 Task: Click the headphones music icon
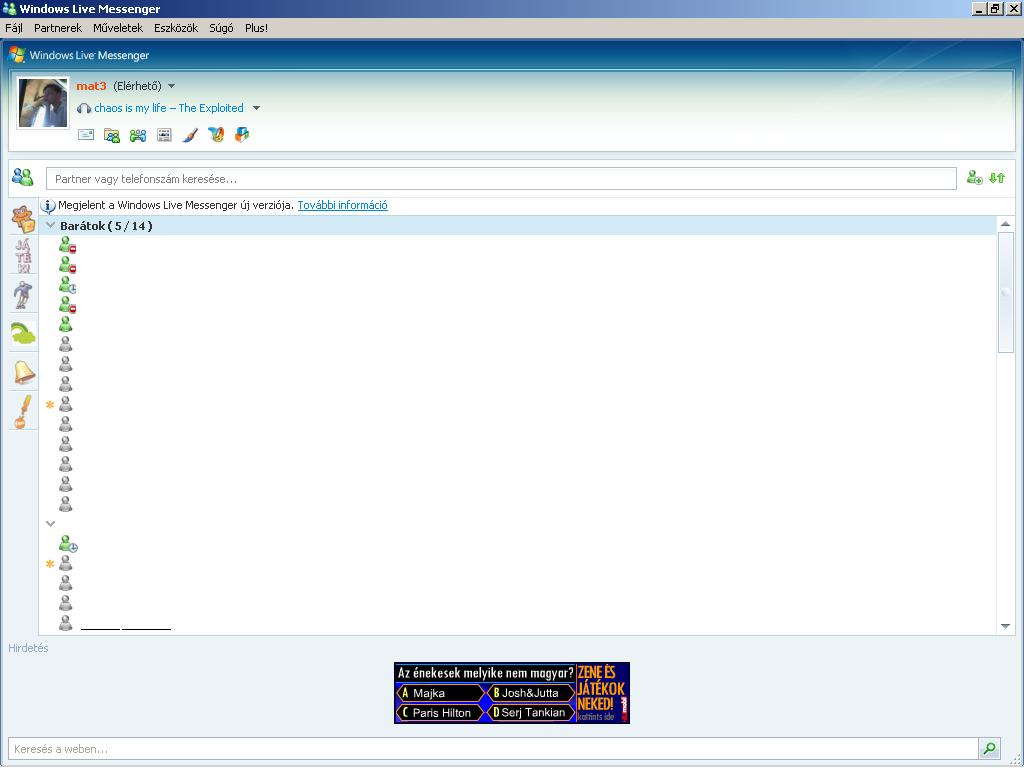point(84,108)
